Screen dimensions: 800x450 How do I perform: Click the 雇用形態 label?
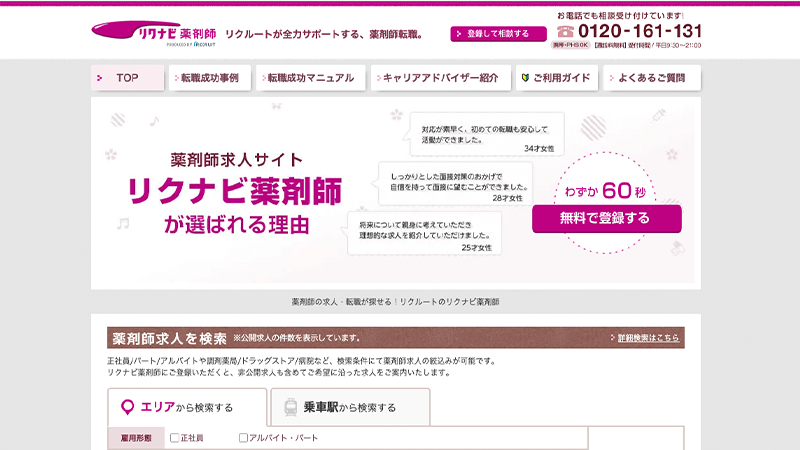136,438
